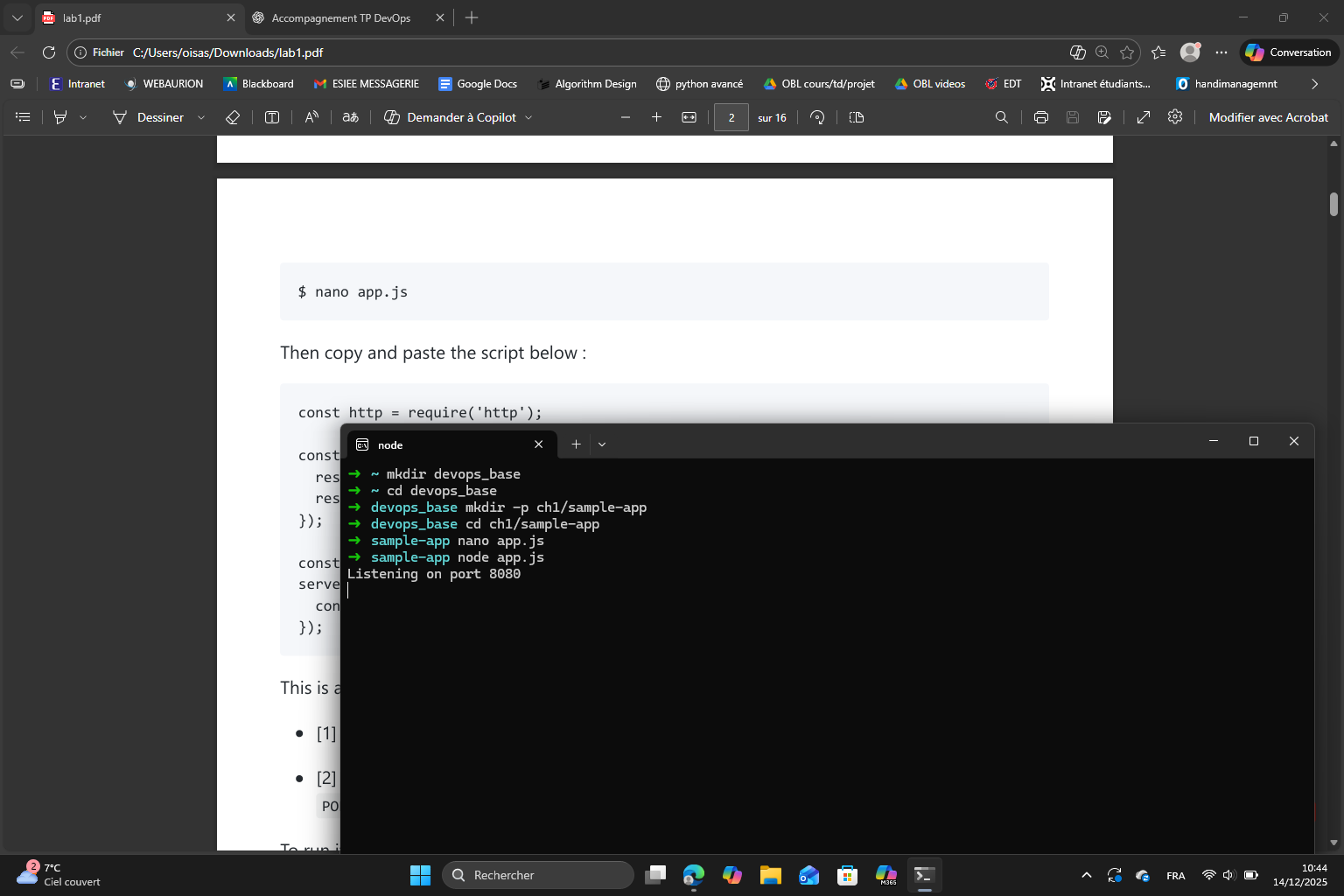Viewport: 1344px width, 896px height.
Task: Open the Demander à Copilot dropdown
Action: pyautogui.click(x=529, y=116)
